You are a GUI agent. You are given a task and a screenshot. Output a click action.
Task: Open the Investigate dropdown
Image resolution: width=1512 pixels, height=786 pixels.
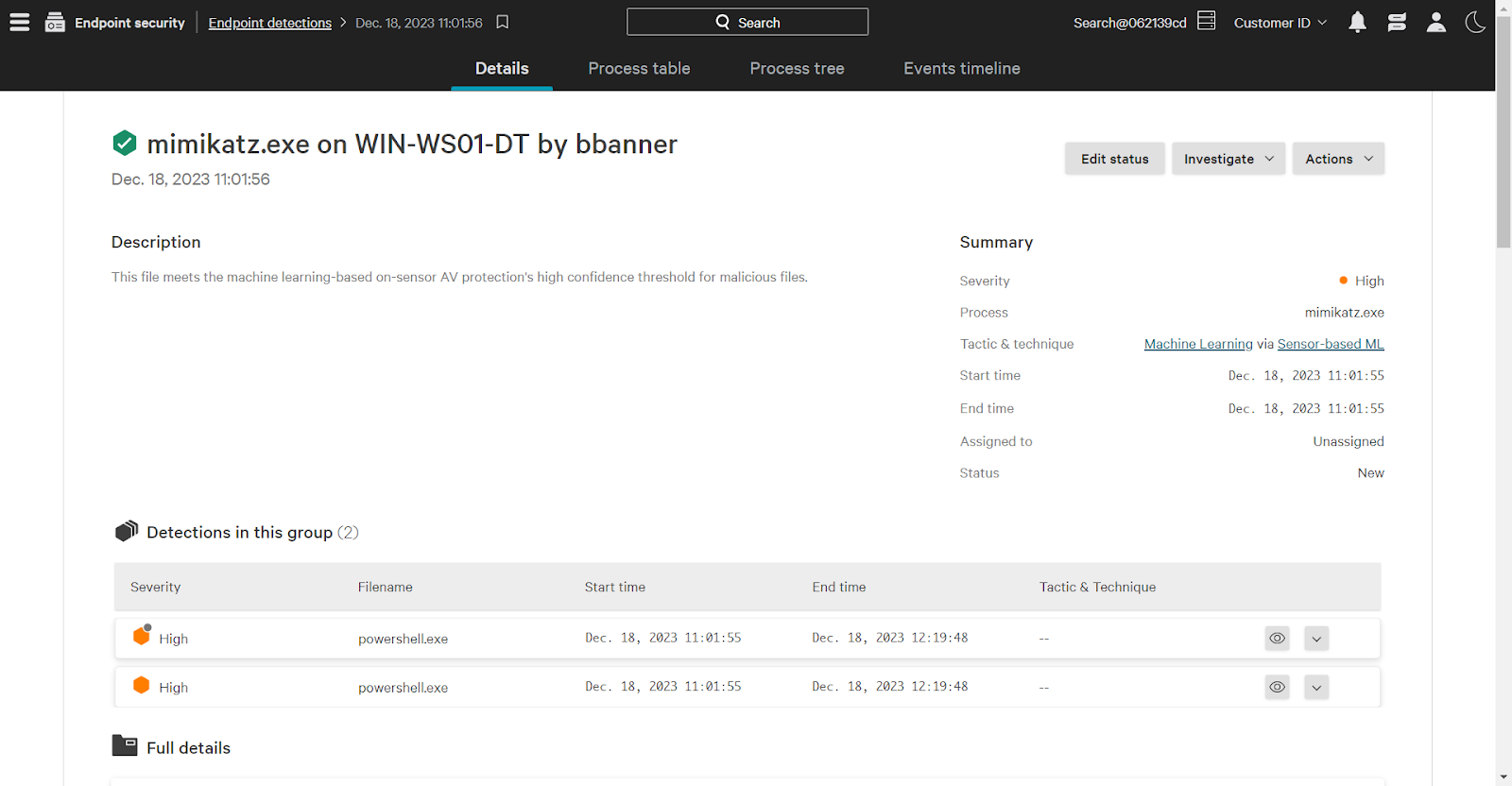pyautogui.click(x=1228, y=159)
